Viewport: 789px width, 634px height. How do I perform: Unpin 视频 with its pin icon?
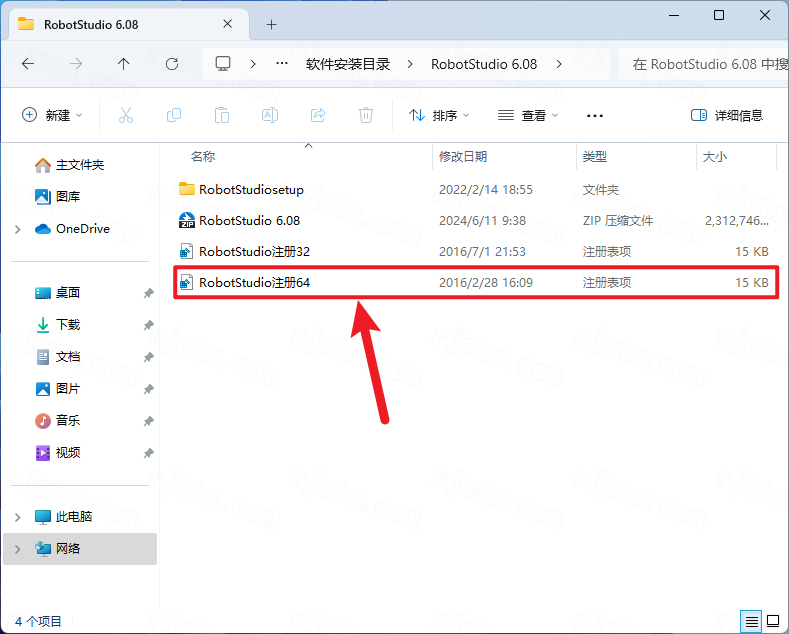148,453
